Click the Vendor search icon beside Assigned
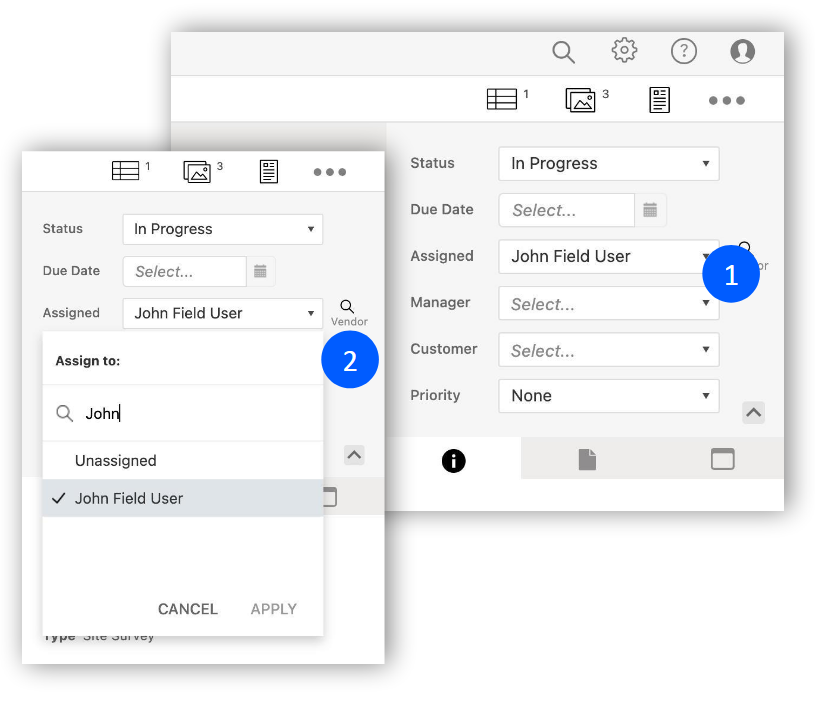This screenshot has height=702, width=815. click(348, 308)
